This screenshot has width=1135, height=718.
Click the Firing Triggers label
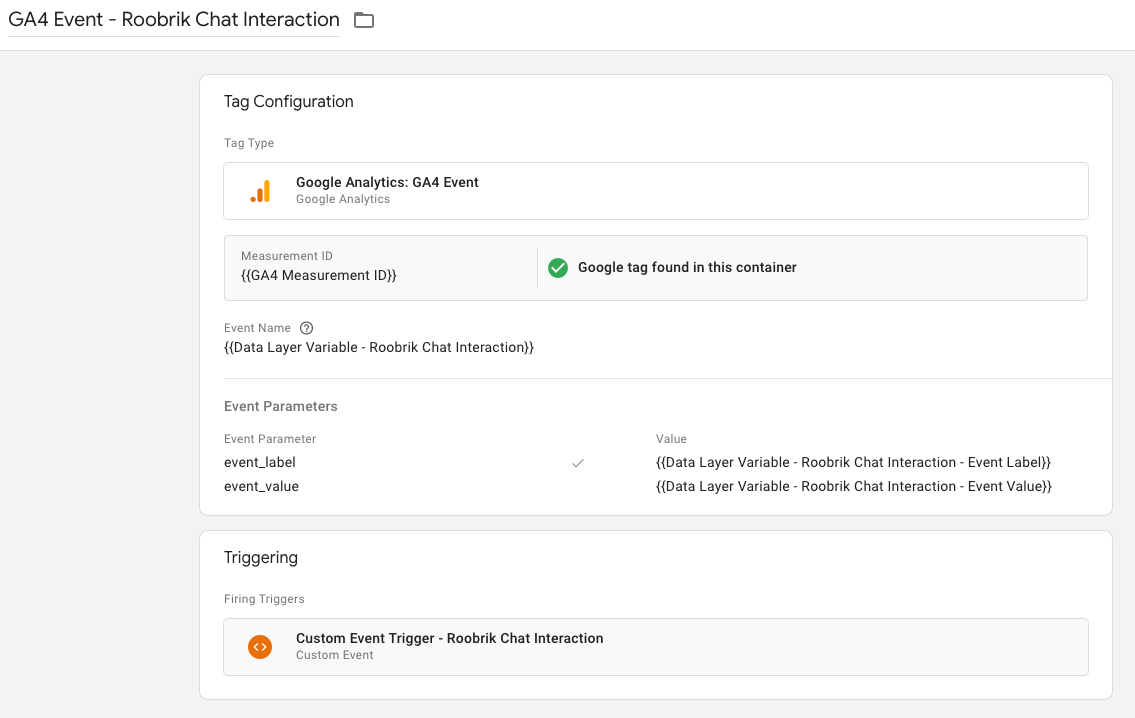click(264, 599)
